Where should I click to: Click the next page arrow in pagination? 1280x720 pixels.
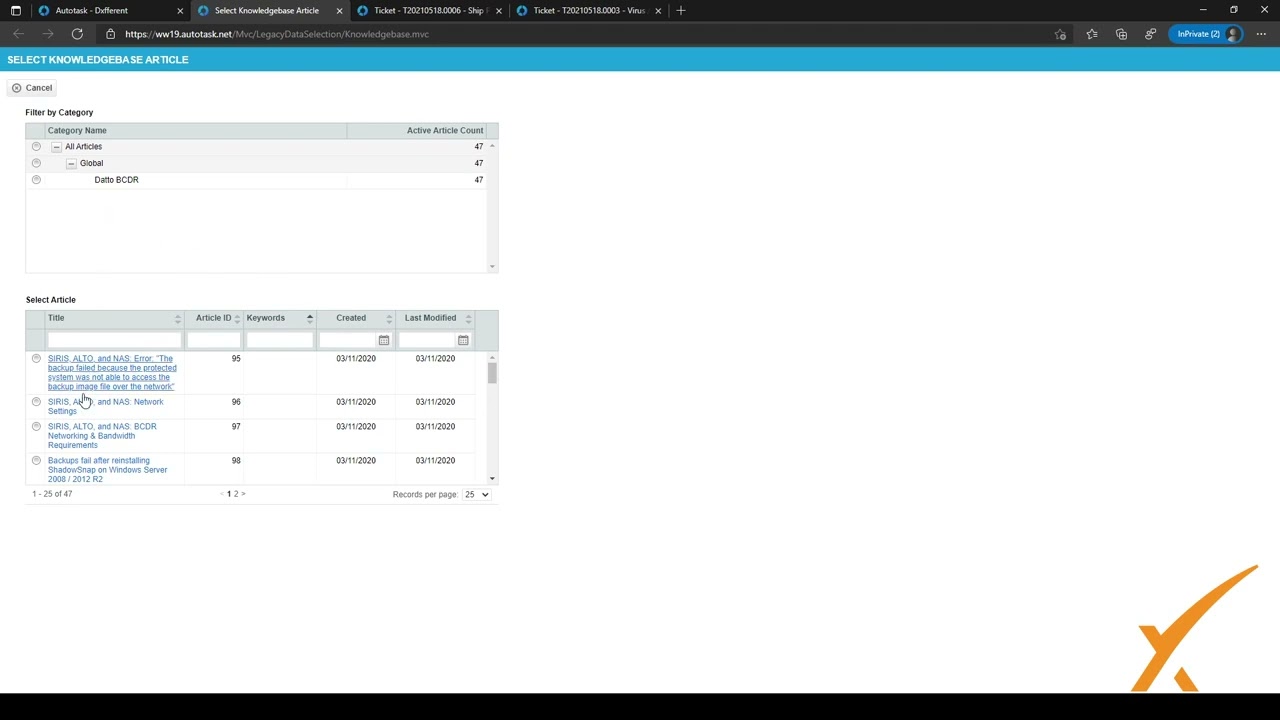click(x=243, y=494)
